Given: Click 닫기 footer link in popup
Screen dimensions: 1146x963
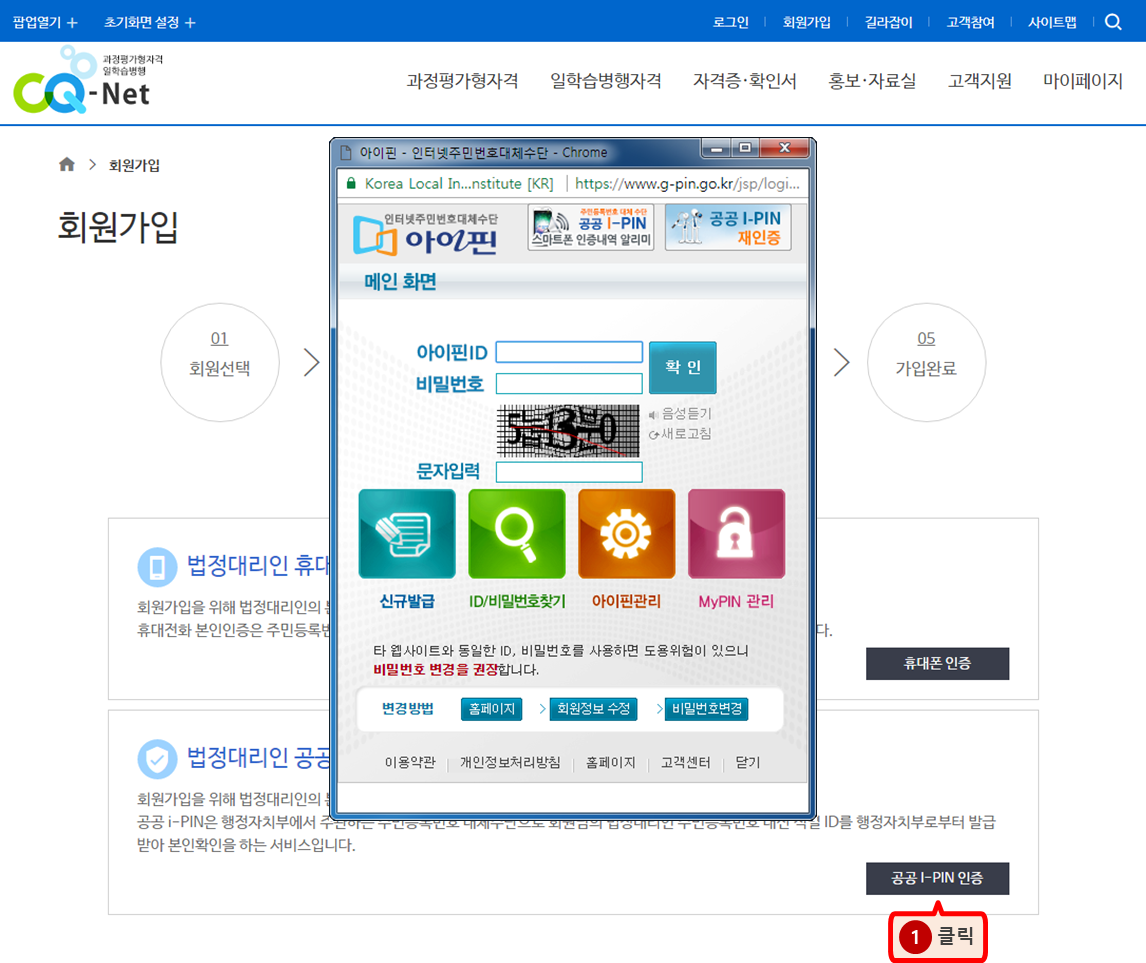Looking at the screenshot, I should [748, 763].
